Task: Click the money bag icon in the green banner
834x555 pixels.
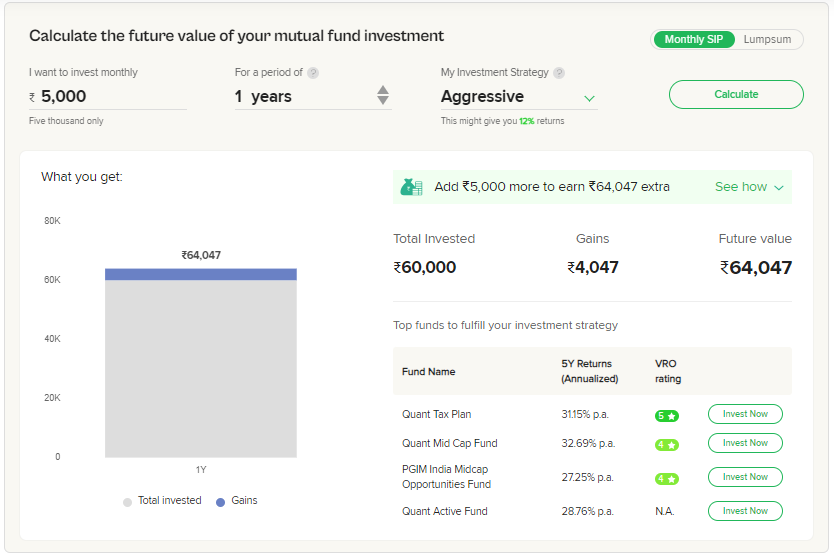Action: tap(411, 187)
